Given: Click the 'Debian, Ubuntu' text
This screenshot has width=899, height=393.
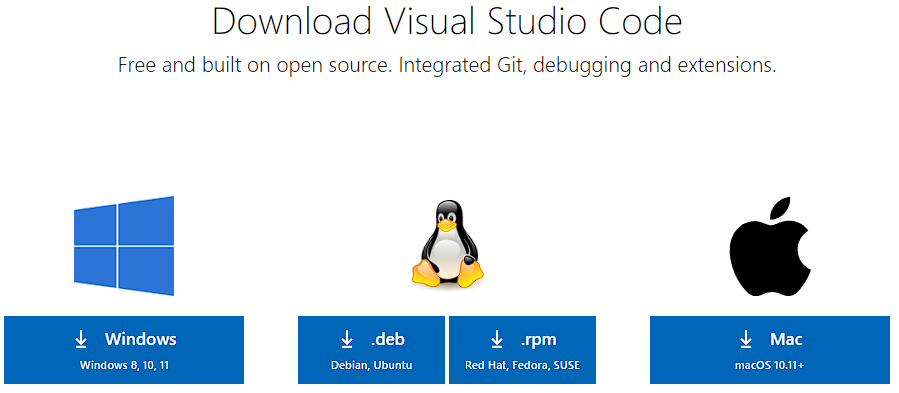Looking at the screenshot, I should [372, 365].
